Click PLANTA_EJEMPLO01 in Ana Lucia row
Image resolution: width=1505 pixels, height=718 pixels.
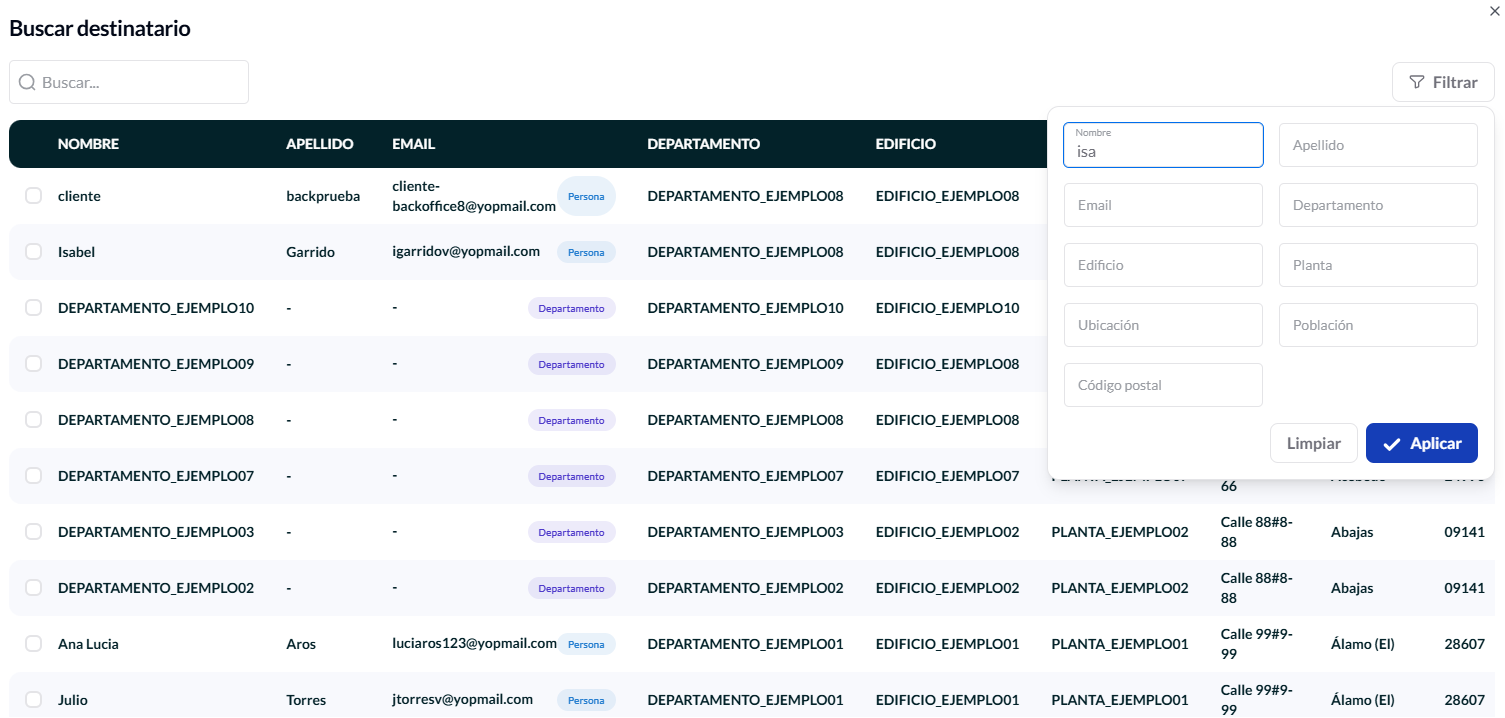point(1120,644)
